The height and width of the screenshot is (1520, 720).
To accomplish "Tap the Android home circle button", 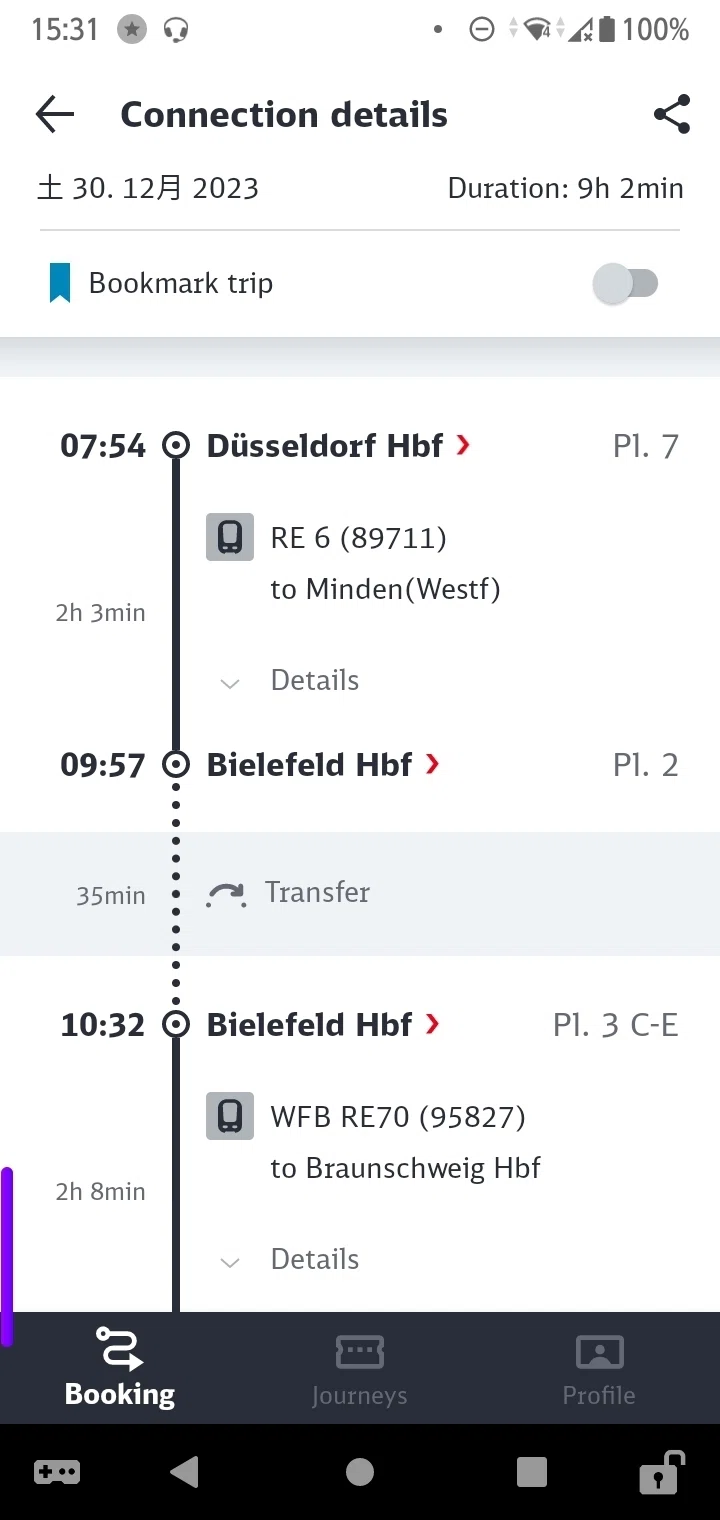I will 360,1472.
